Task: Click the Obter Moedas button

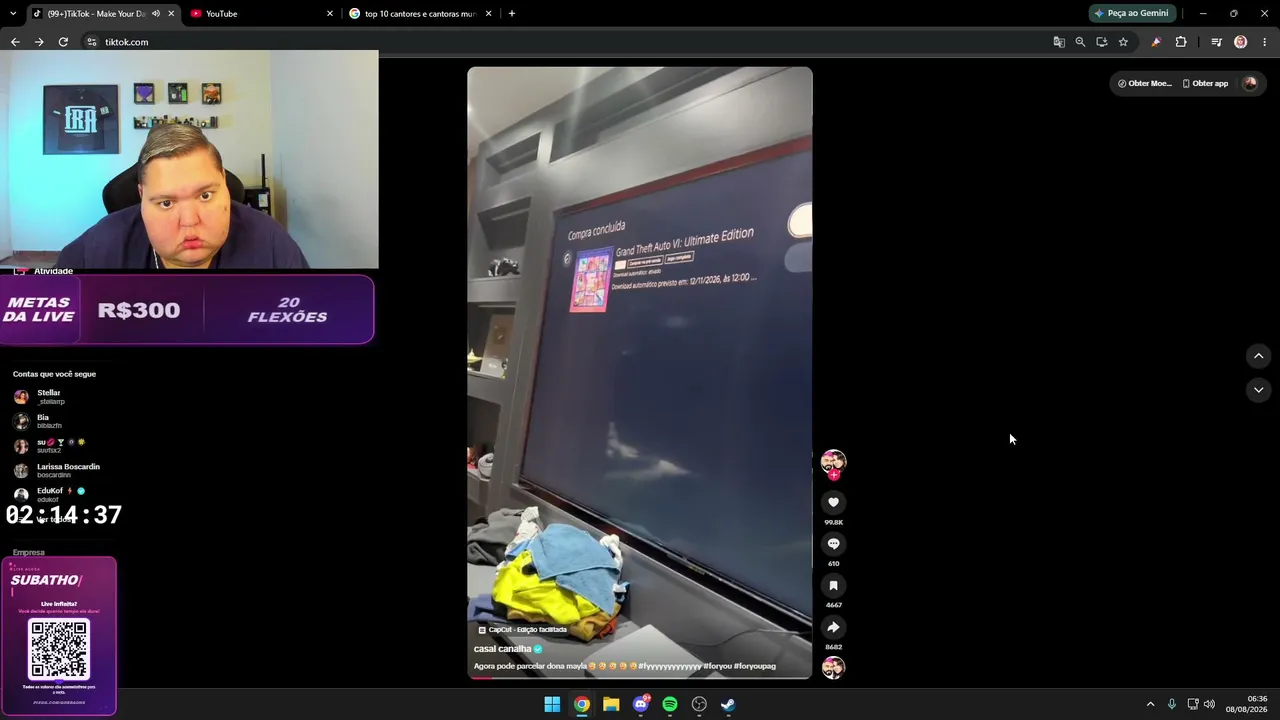Action: click(x=1144, y=83)
